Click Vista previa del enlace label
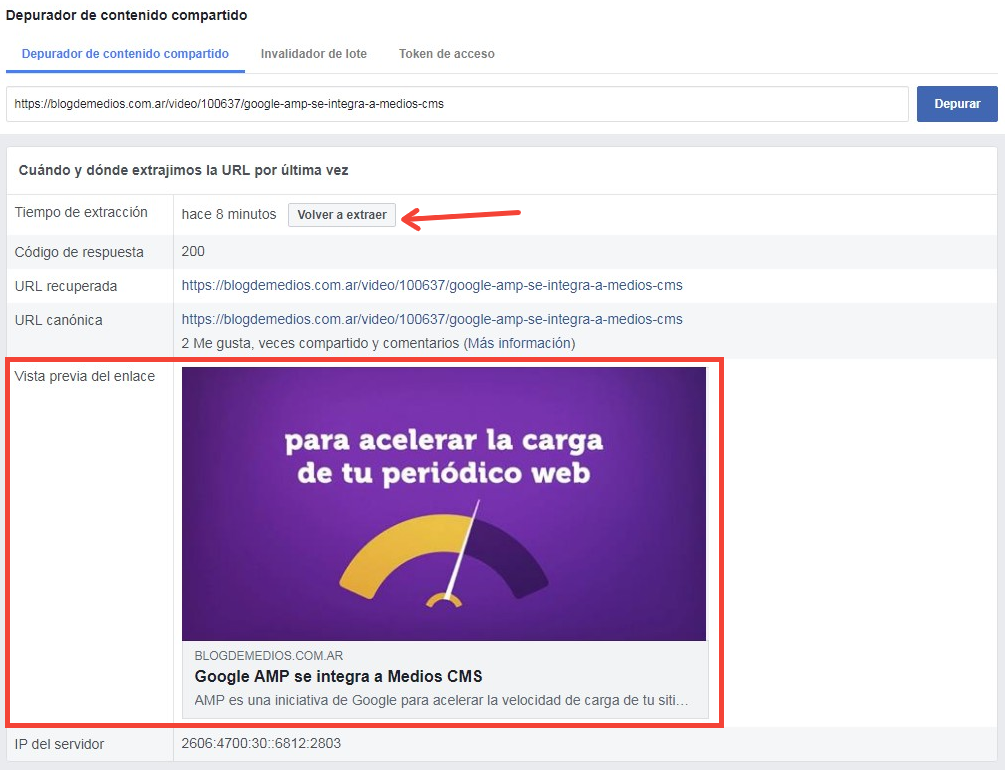This screenshot has width=1005, height=770. pyautogui.click(x=85, y=376)
